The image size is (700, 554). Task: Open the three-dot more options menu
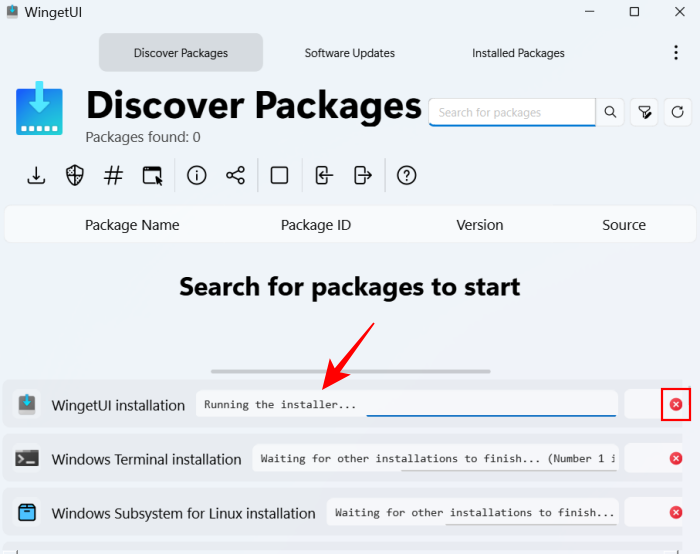click(x=676, y=53)
